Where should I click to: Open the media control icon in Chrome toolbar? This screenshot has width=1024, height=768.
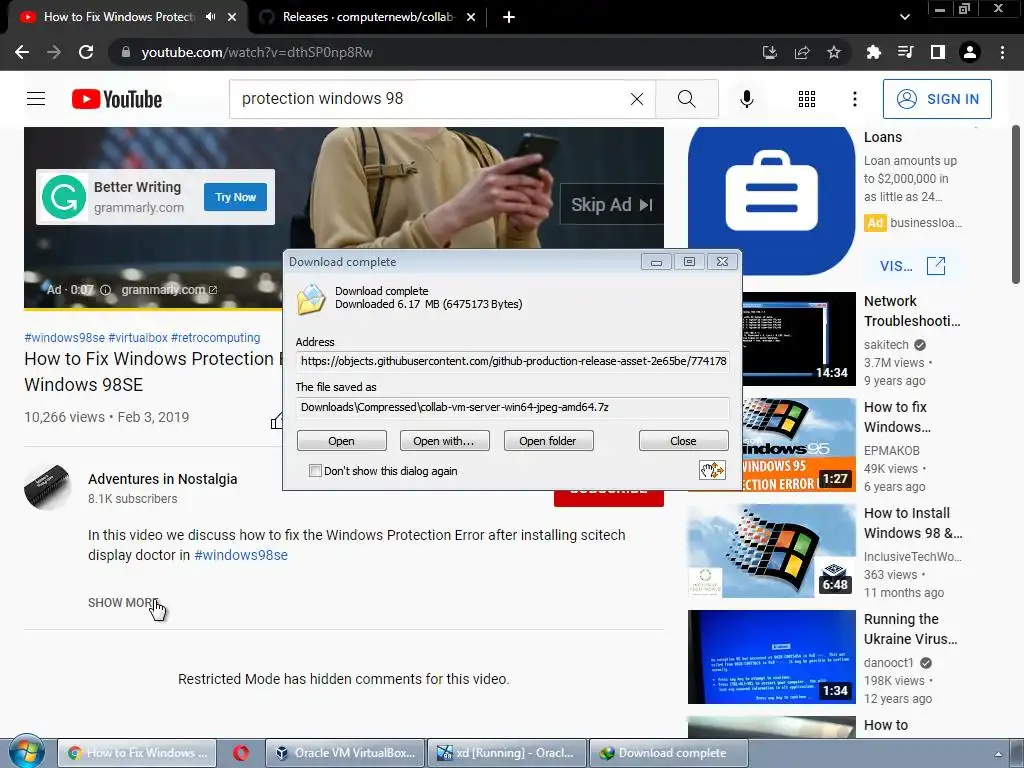[905, 52]
